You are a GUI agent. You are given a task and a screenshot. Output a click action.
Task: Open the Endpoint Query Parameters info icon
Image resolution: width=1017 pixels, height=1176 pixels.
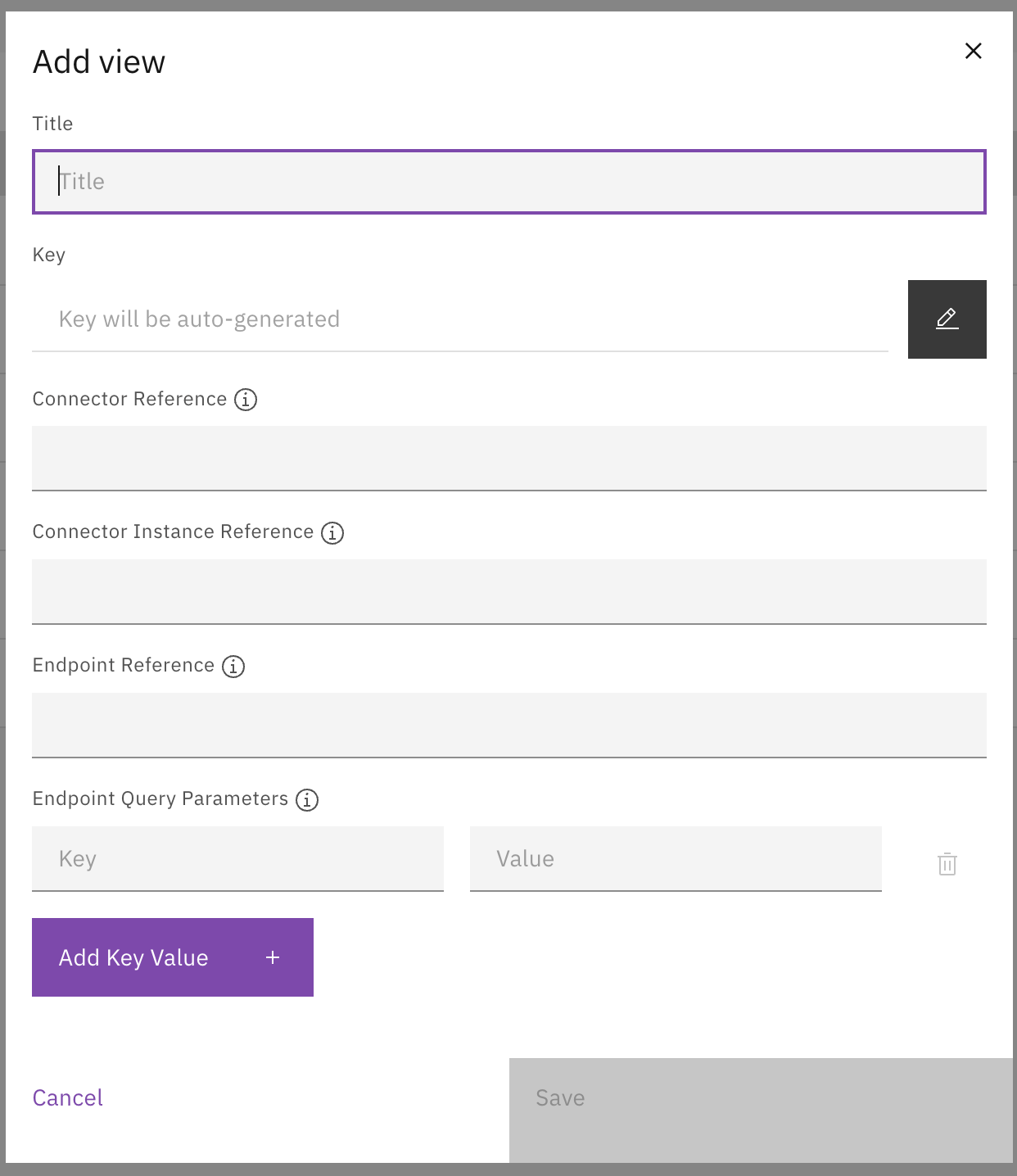pos(306,800)
